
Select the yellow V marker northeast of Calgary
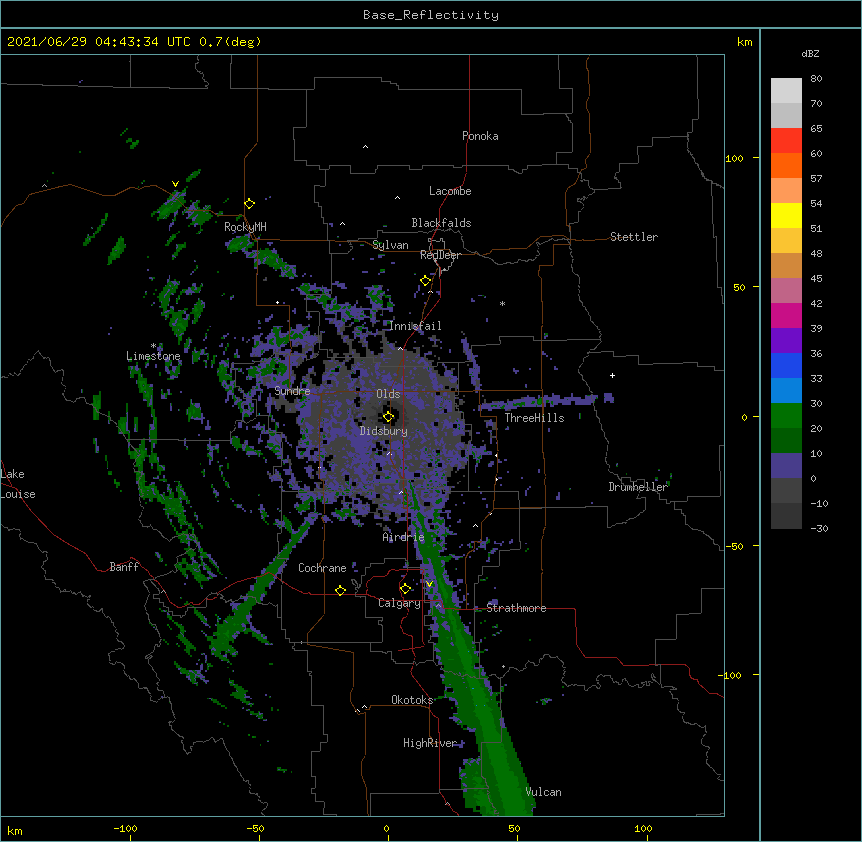[x=429, y=584]
